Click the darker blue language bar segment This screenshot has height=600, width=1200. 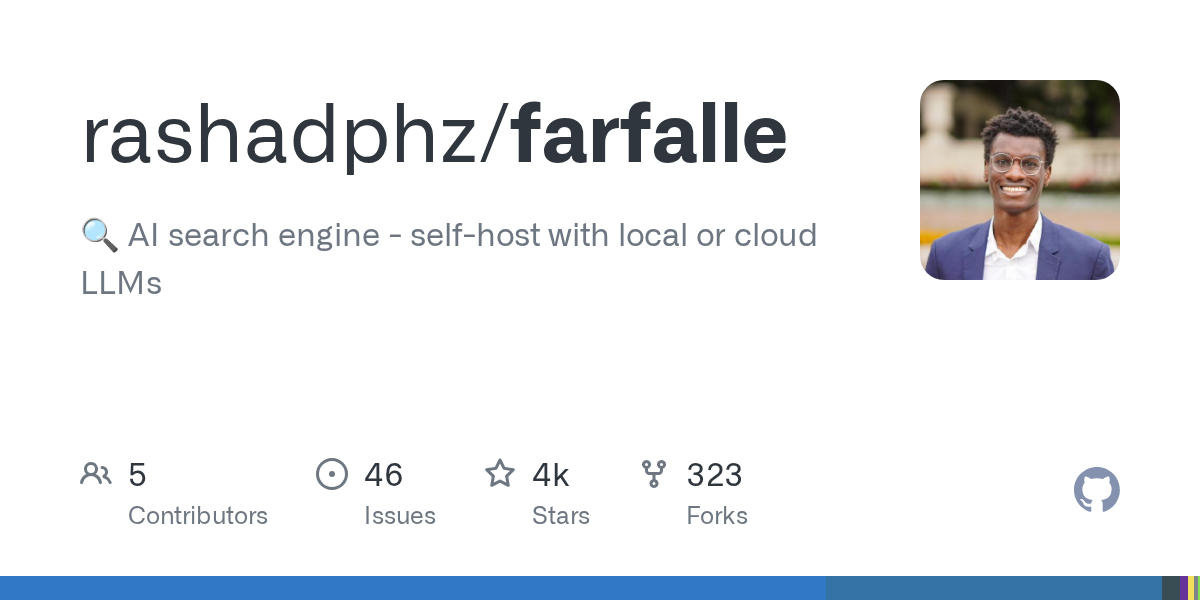click(x=994, y=588)
